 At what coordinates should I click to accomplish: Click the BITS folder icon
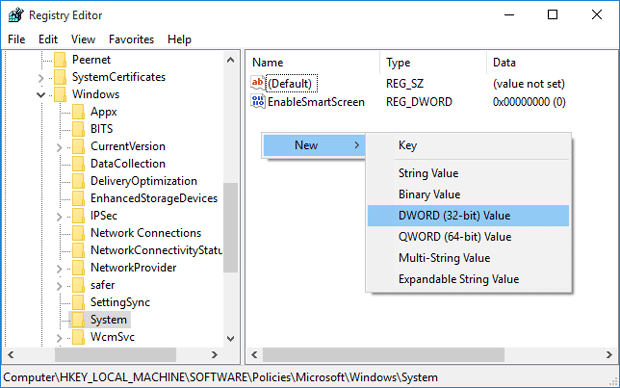point(78,129)
